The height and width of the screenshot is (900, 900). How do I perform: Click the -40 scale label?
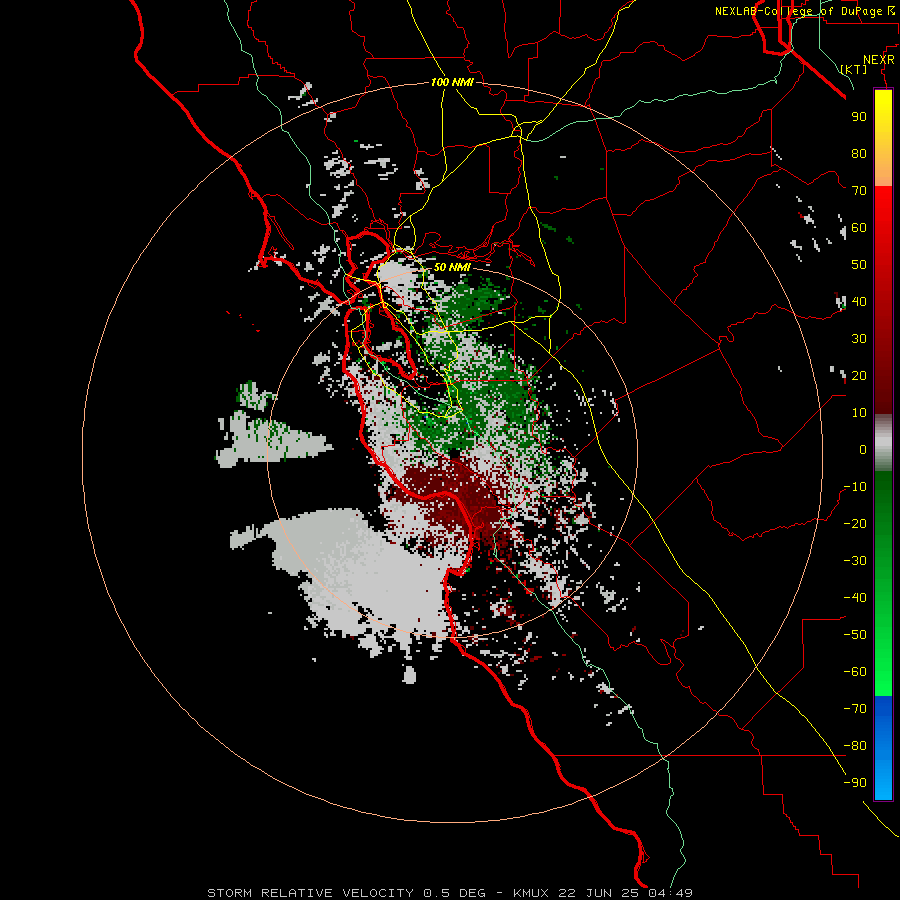click(855, 598)
